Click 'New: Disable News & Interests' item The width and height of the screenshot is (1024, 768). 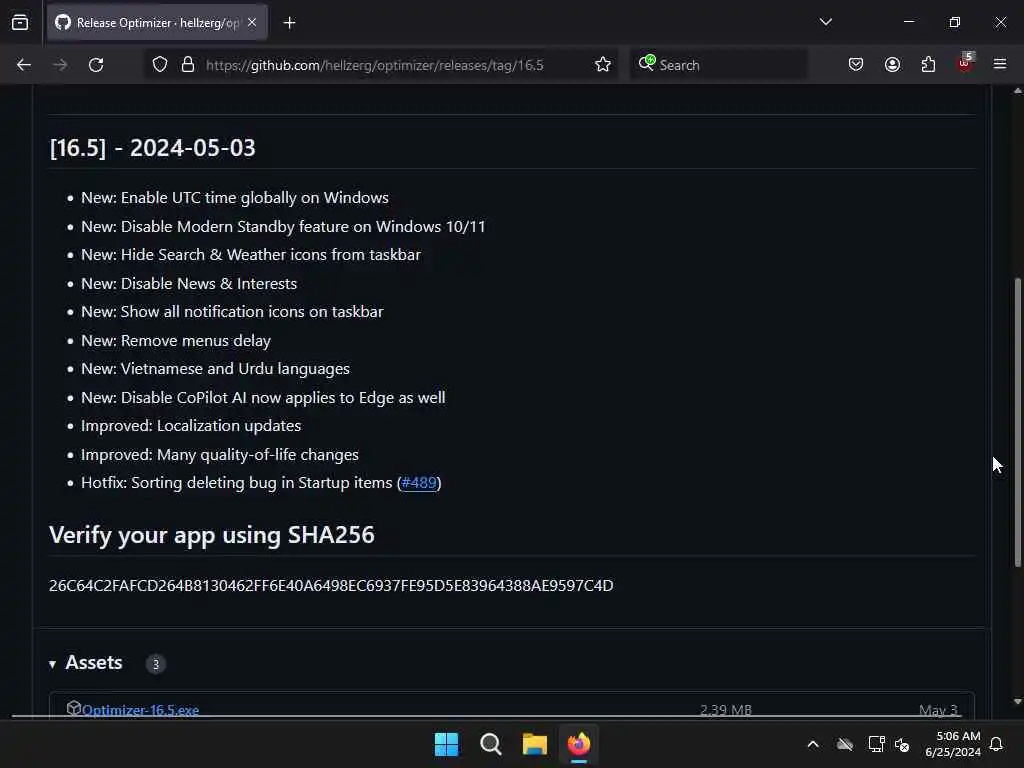[x=189, y=283]
